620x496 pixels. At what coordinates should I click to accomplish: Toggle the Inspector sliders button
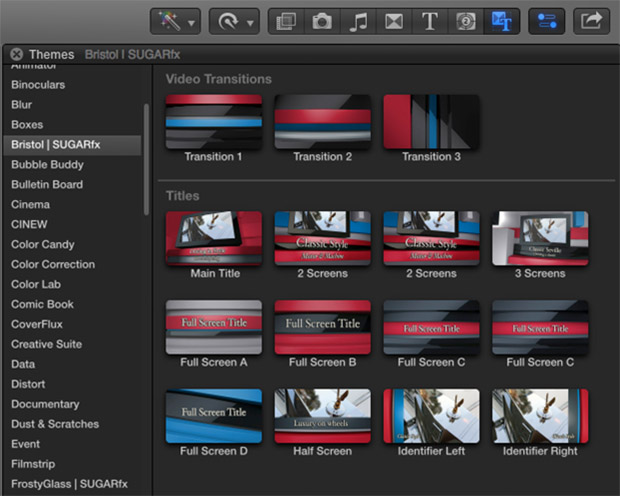tap(547, 21)
